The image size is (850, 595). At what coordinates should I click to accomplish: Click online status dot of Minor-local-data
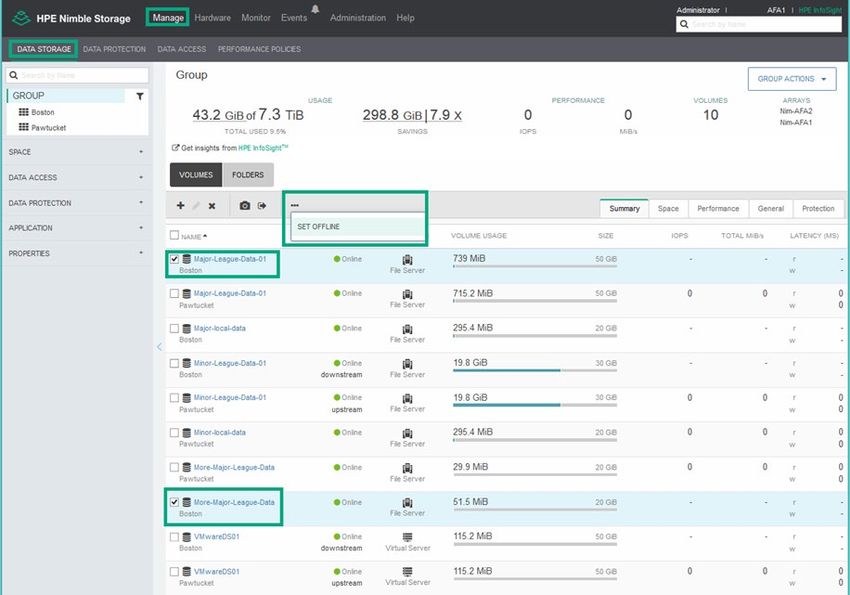click(337, 432)
